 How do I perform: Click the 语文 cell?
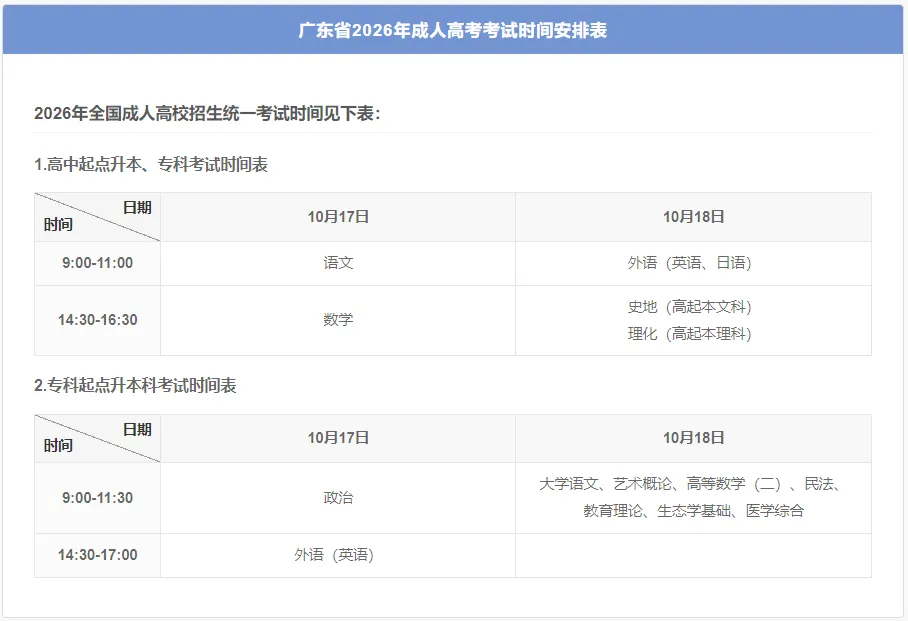tap(338, 264)
